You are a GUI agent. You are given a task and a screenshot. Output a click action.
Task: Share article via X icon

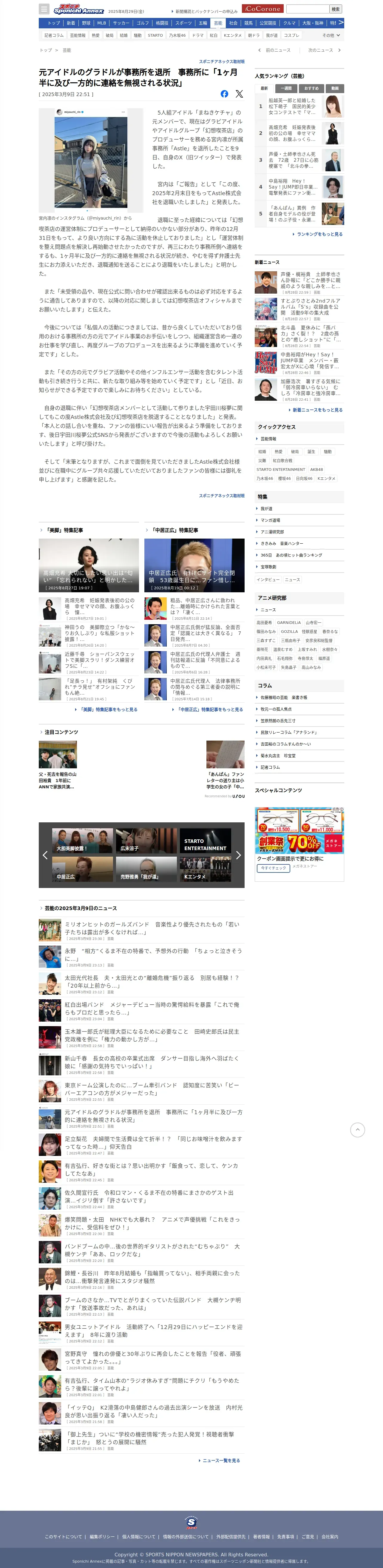(239, 94)
